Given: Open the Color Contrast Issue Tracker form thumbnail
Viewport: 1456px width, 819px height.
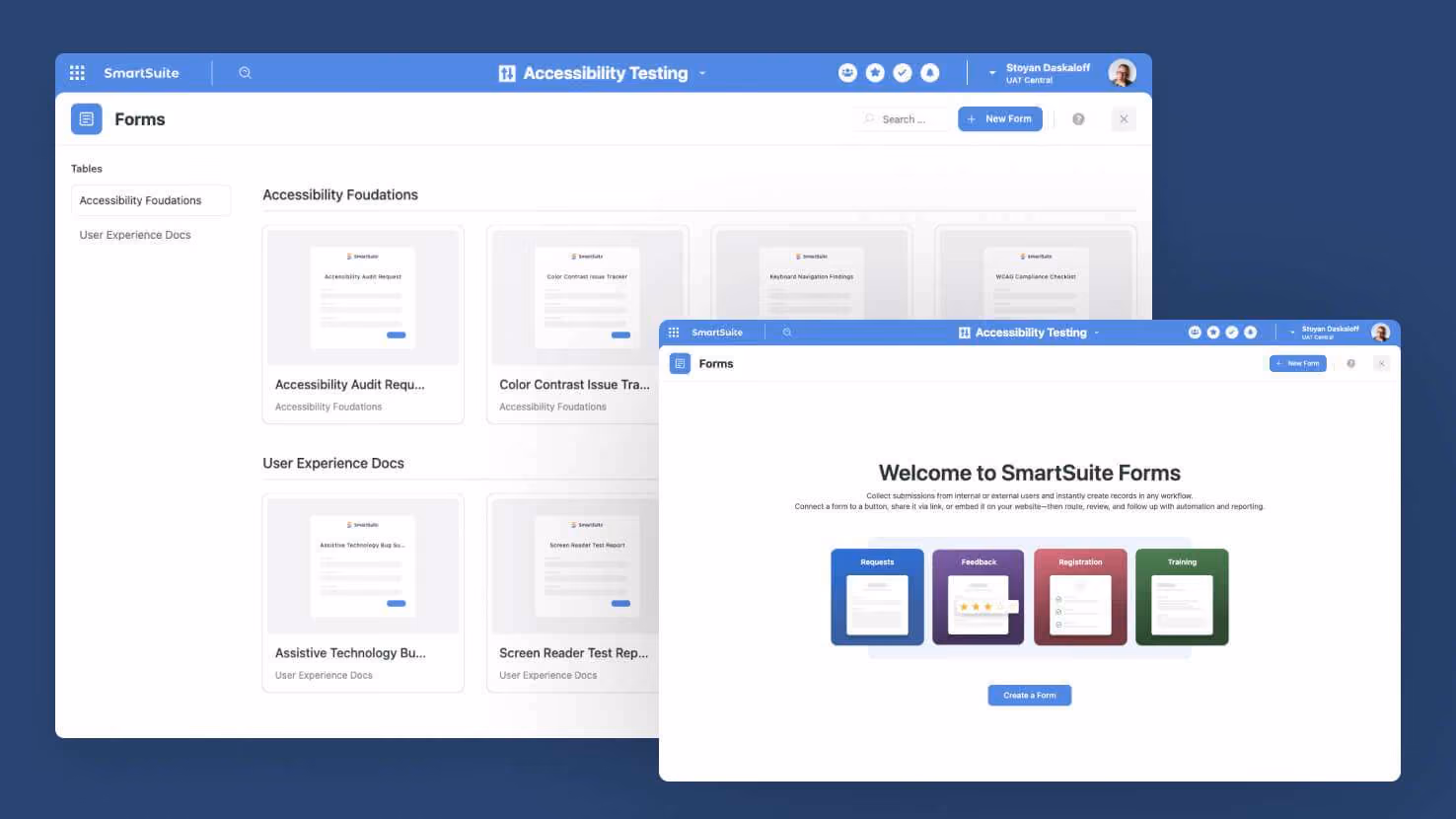Looking at the screenshot, I should pyautogui.click(x=588, y=298).
